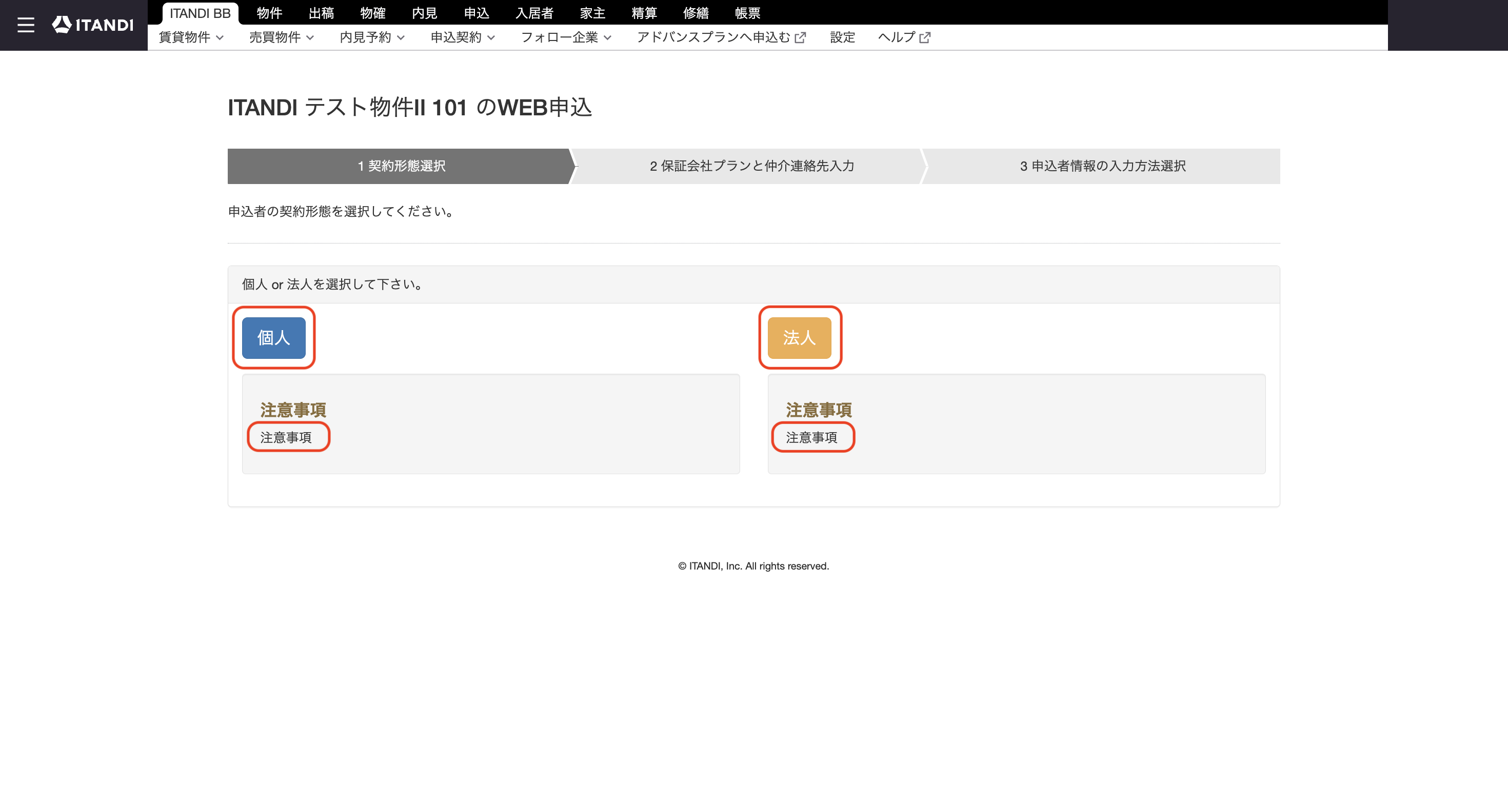This screenshot has width=1508, height=812.
Task: Click the © ITANDI, Inc. copyright text
Action: (x=753, y=566)
